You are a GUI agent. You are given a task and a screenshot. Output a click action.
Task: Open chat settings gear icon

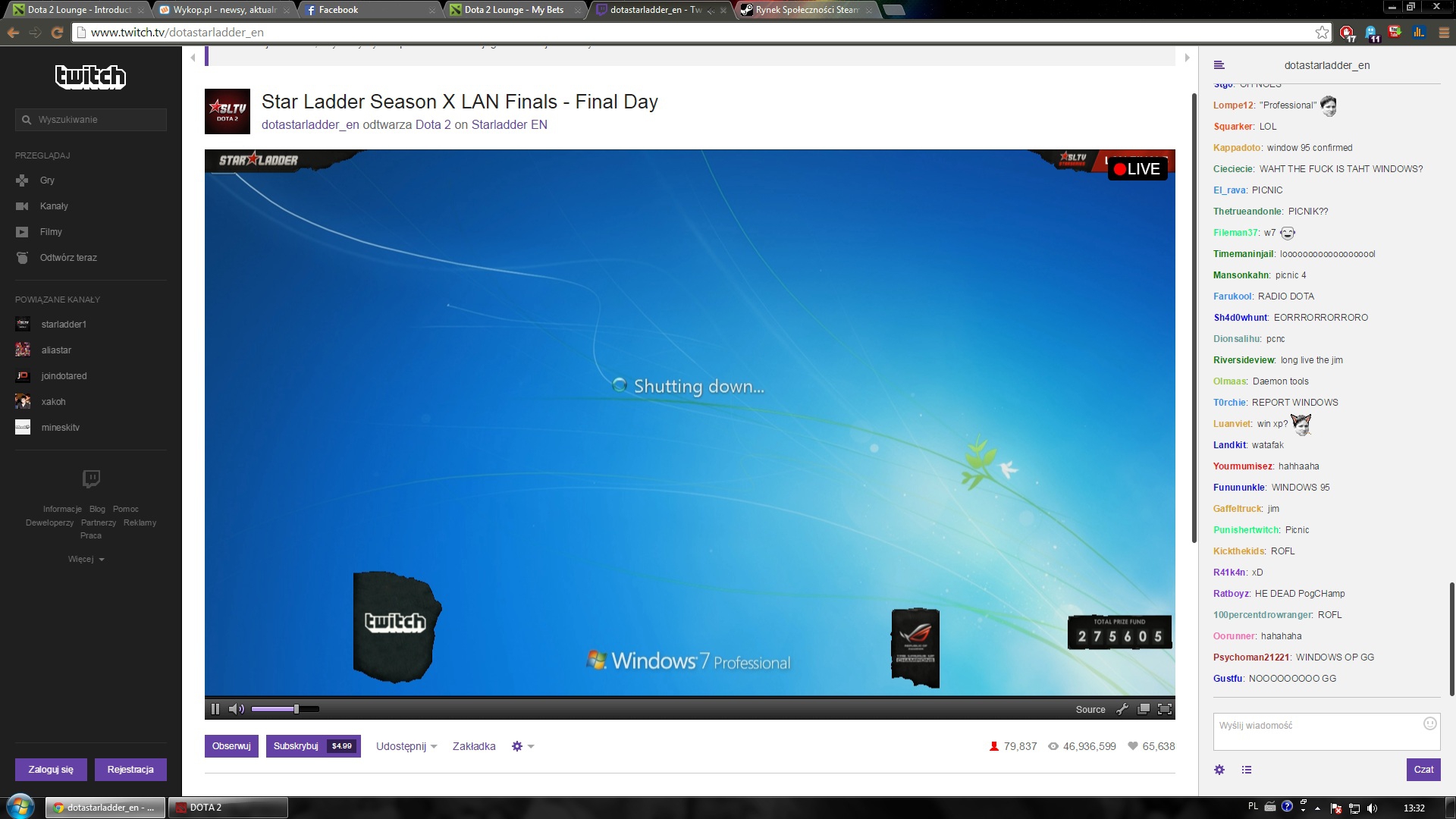(1219, 770)
